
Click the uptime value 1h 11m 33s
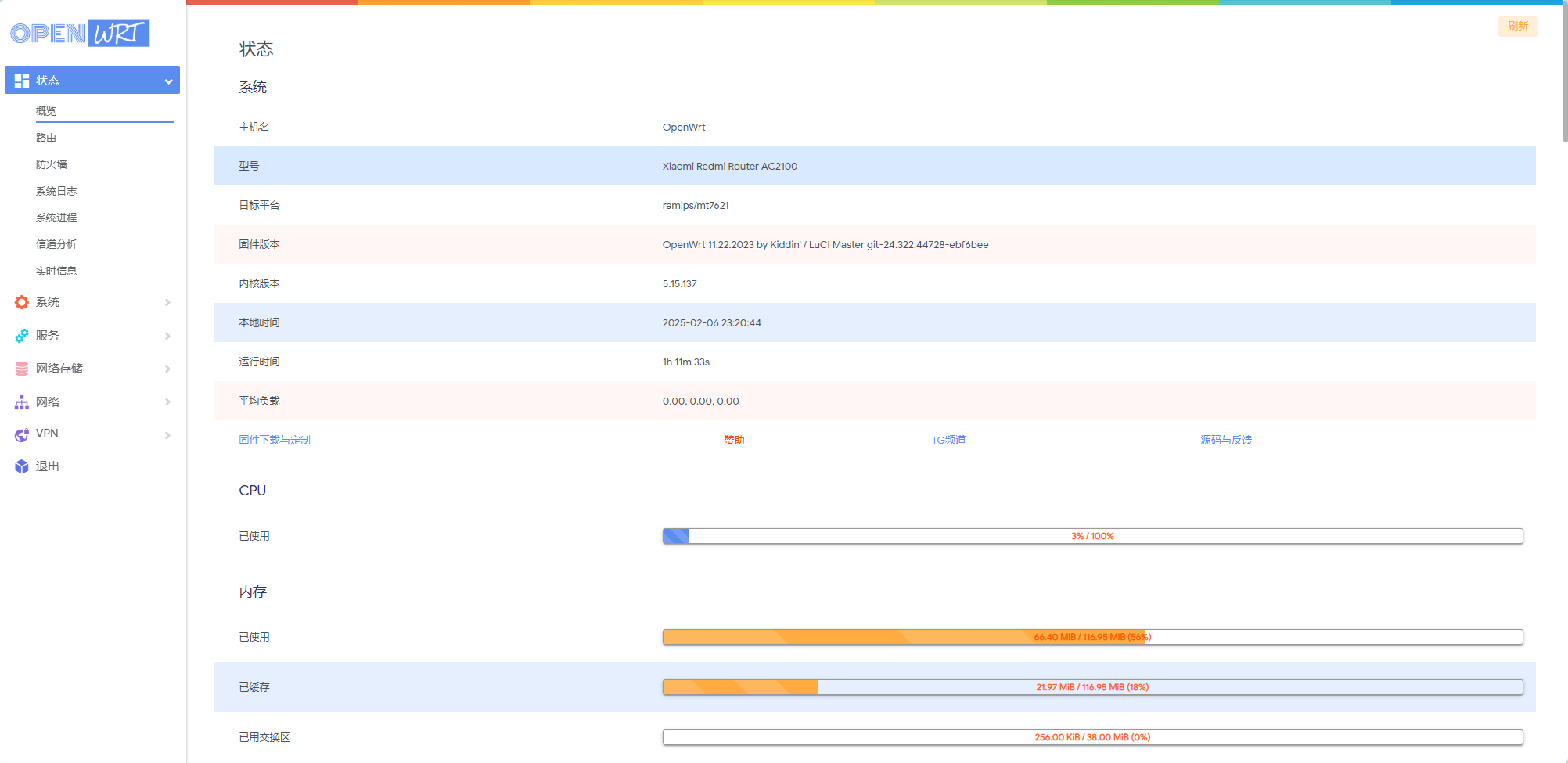686,362
